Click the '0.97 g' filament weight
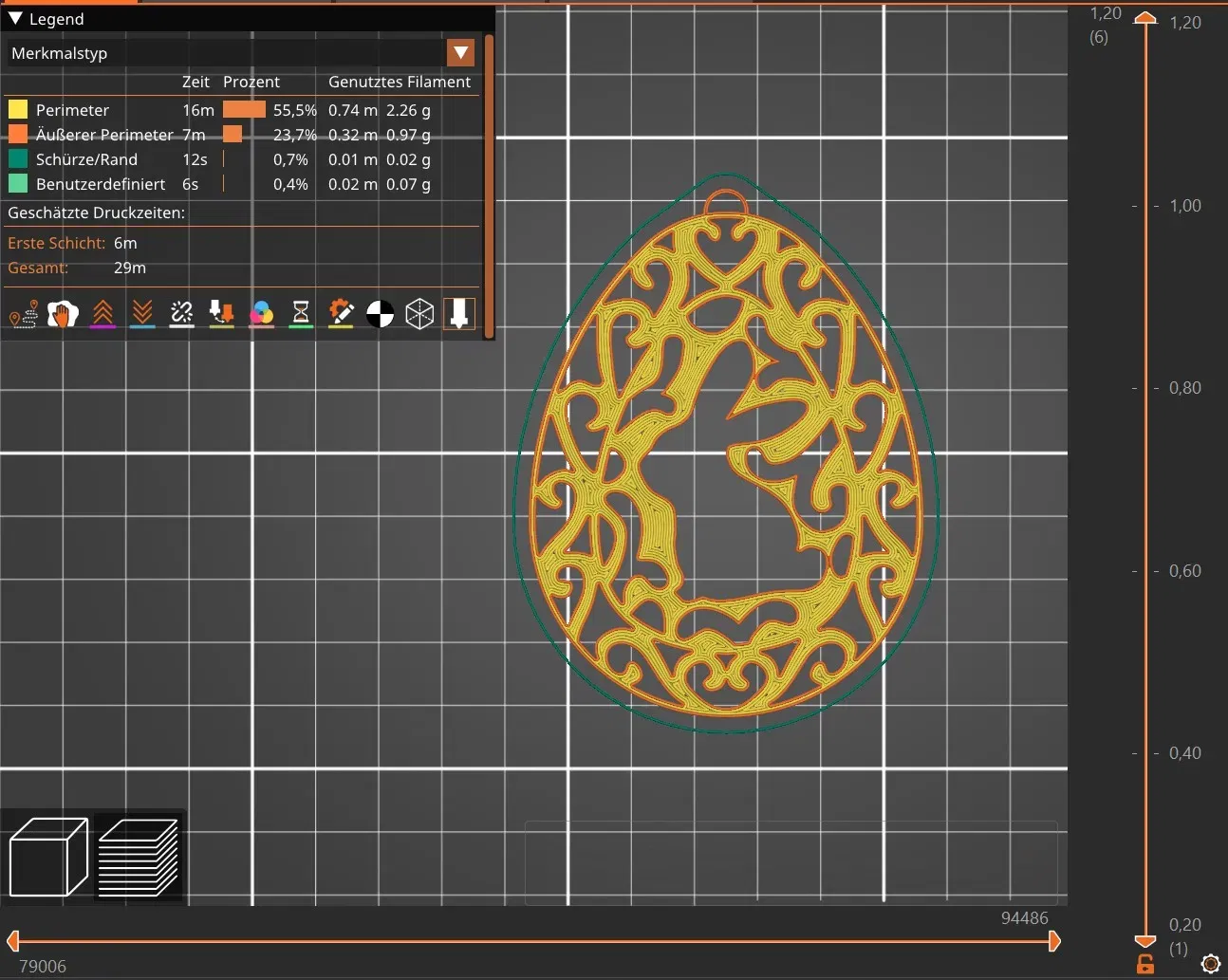Screen dimensions: 1228x980 pyautogui.click(x=408, y=135)
